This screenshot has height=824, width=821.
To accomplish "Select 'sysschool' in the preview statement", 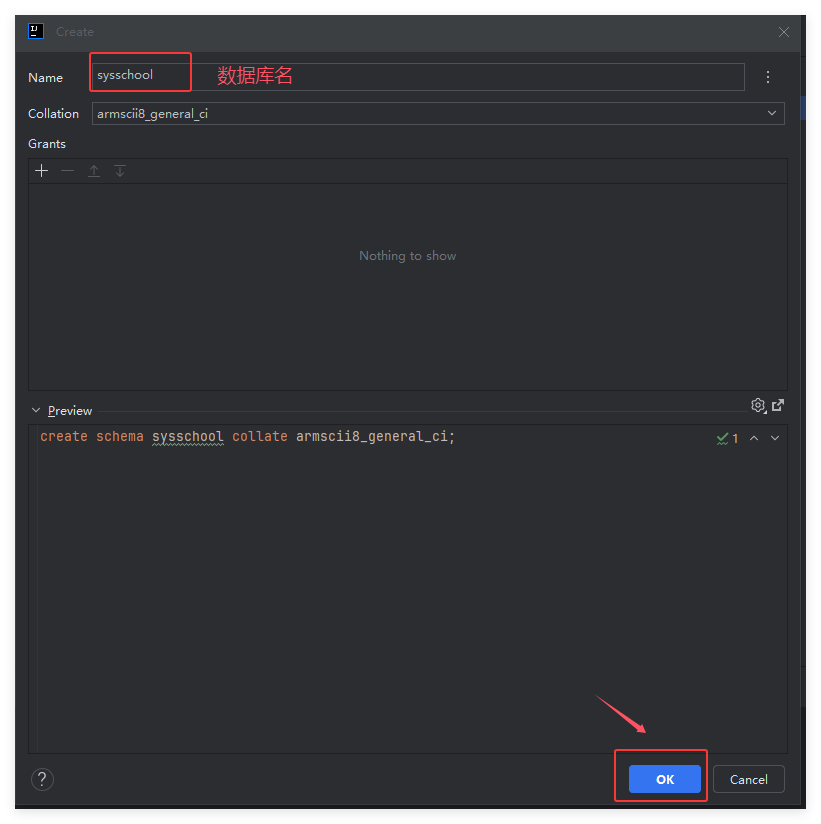I will click(188, 437).
